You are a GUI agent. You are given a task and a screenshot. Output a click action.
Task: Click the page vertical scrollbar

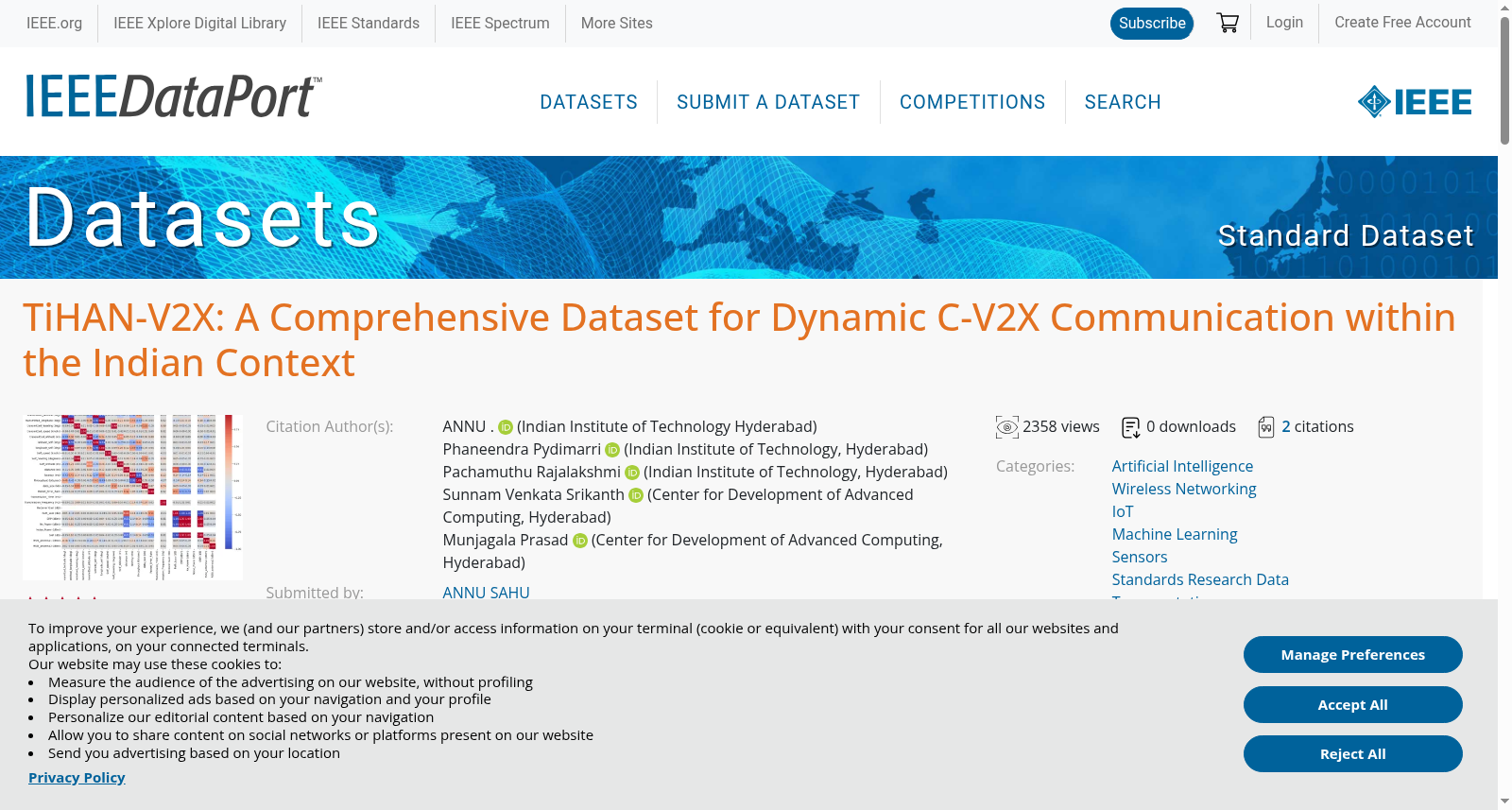[1504, 80]
